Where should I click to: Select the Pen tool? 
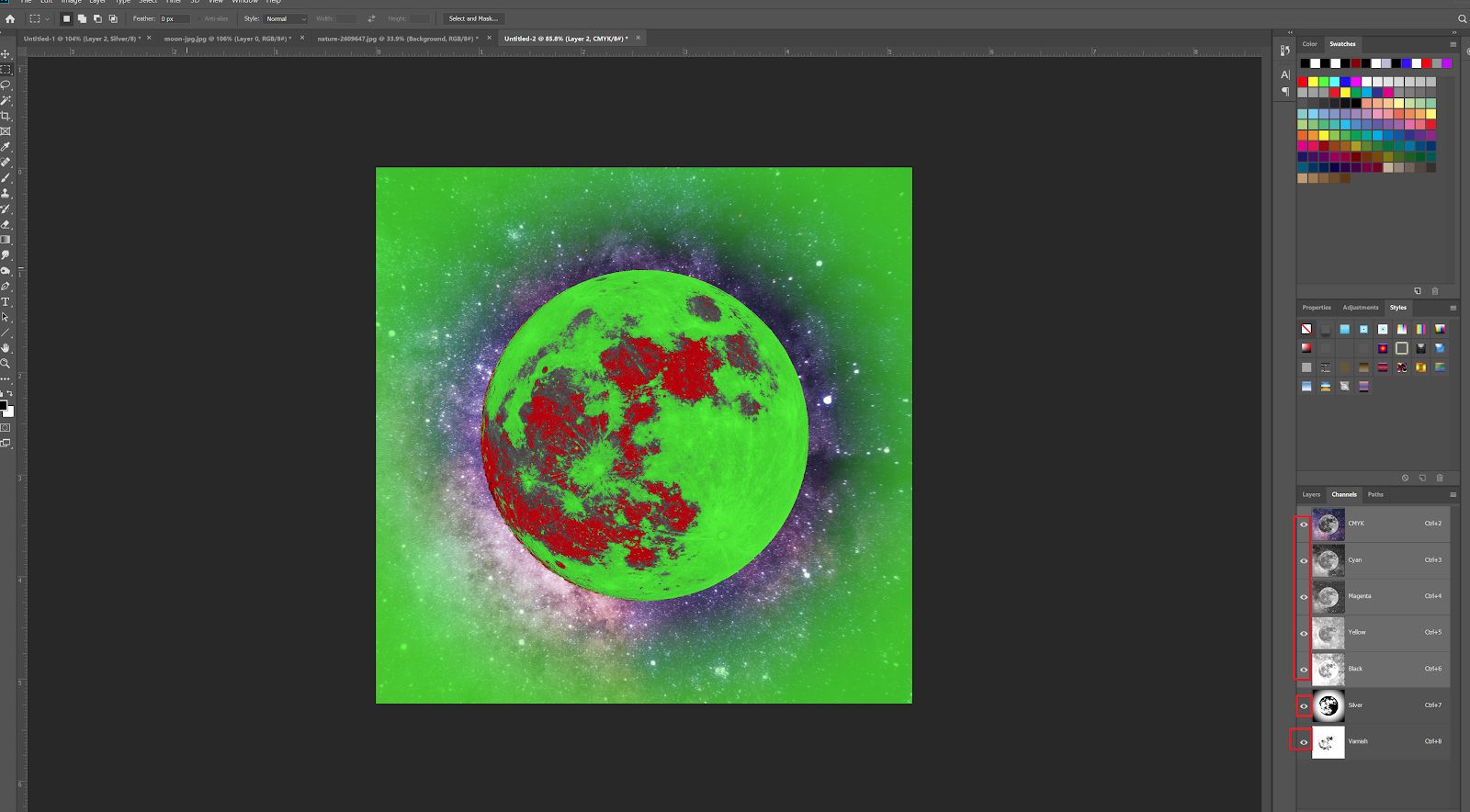click(6, 287)
